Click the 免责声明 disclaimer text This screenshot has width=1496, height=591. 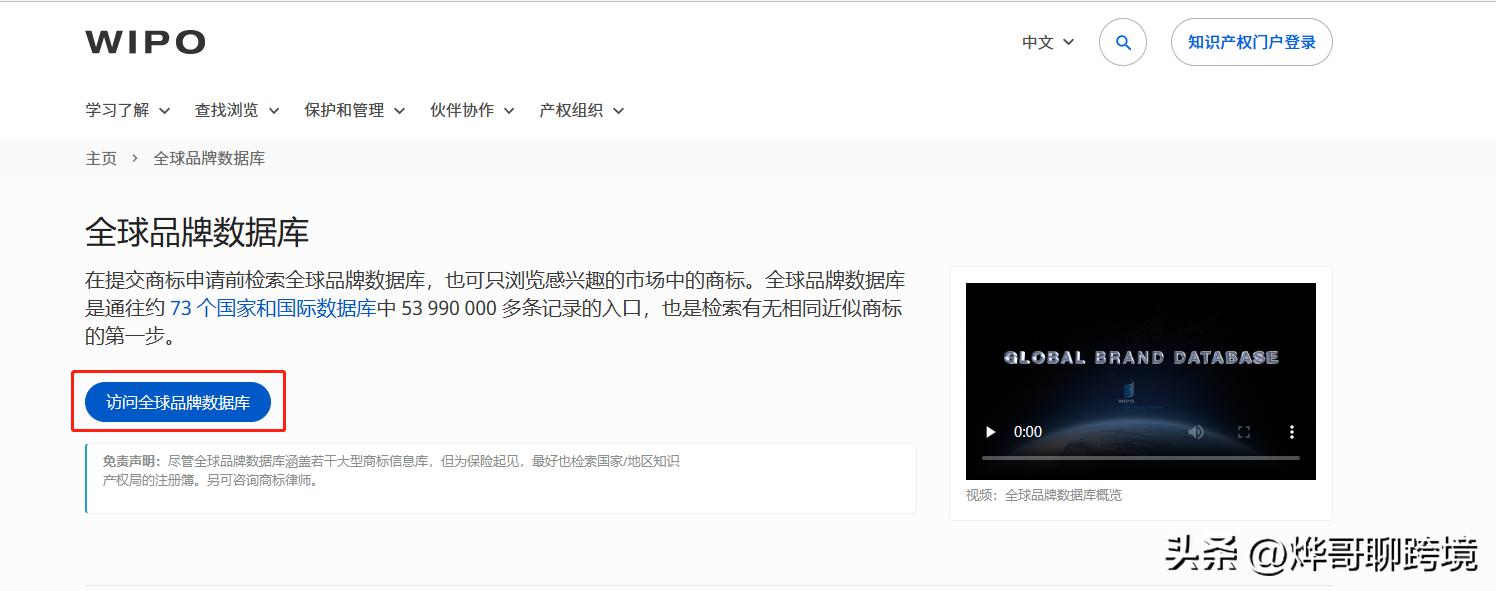392,470
